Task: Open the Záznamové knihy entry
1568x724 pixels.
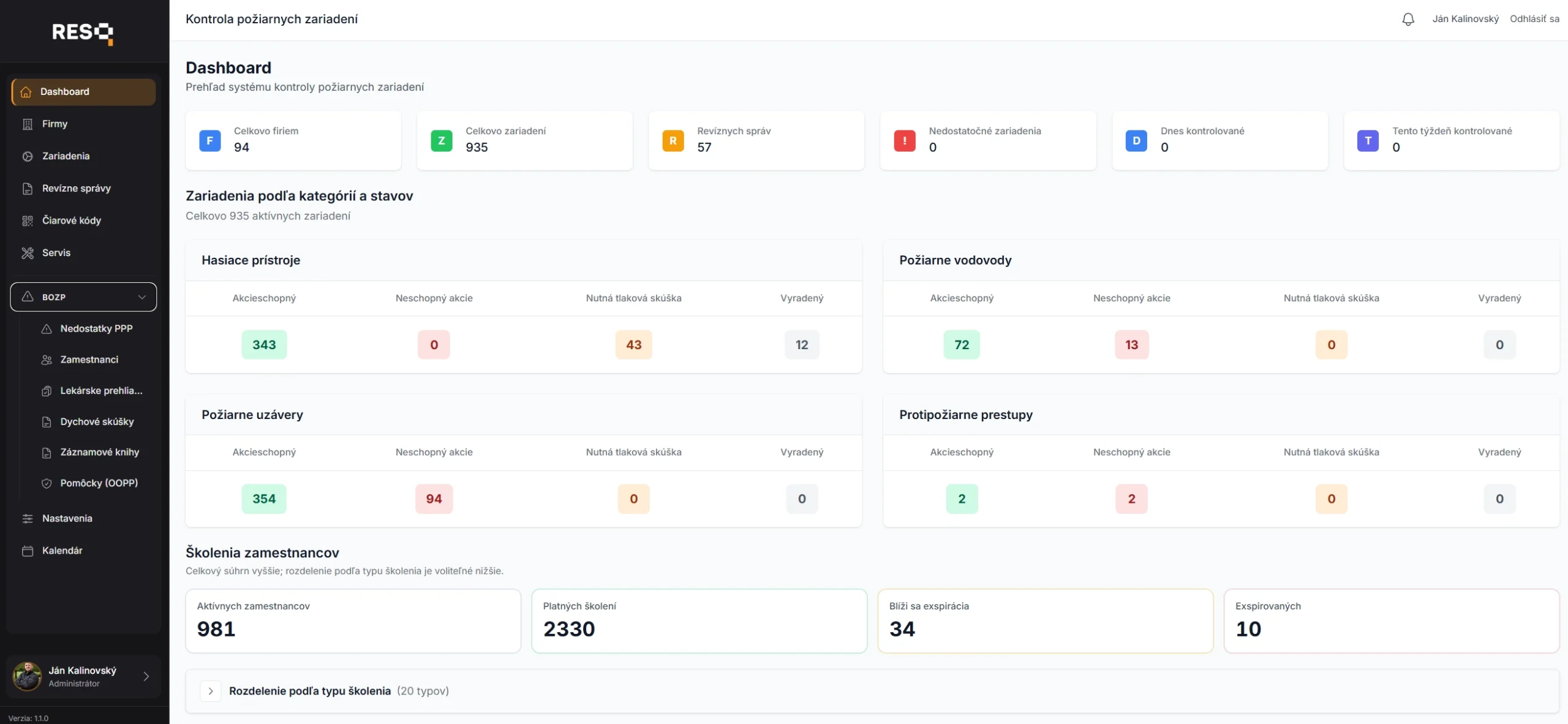Action: (99, 452)
